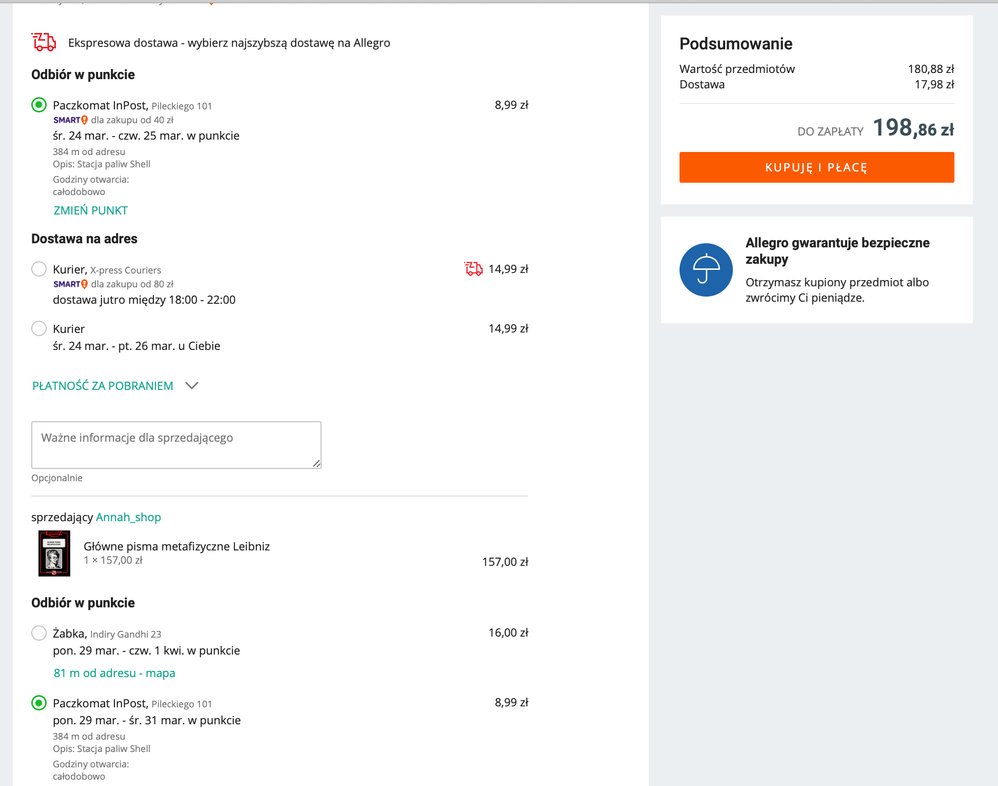Click red express truck icon beside 14,99 zł
The width and height of the screenshot is (998, 786).
click(474, 269)
